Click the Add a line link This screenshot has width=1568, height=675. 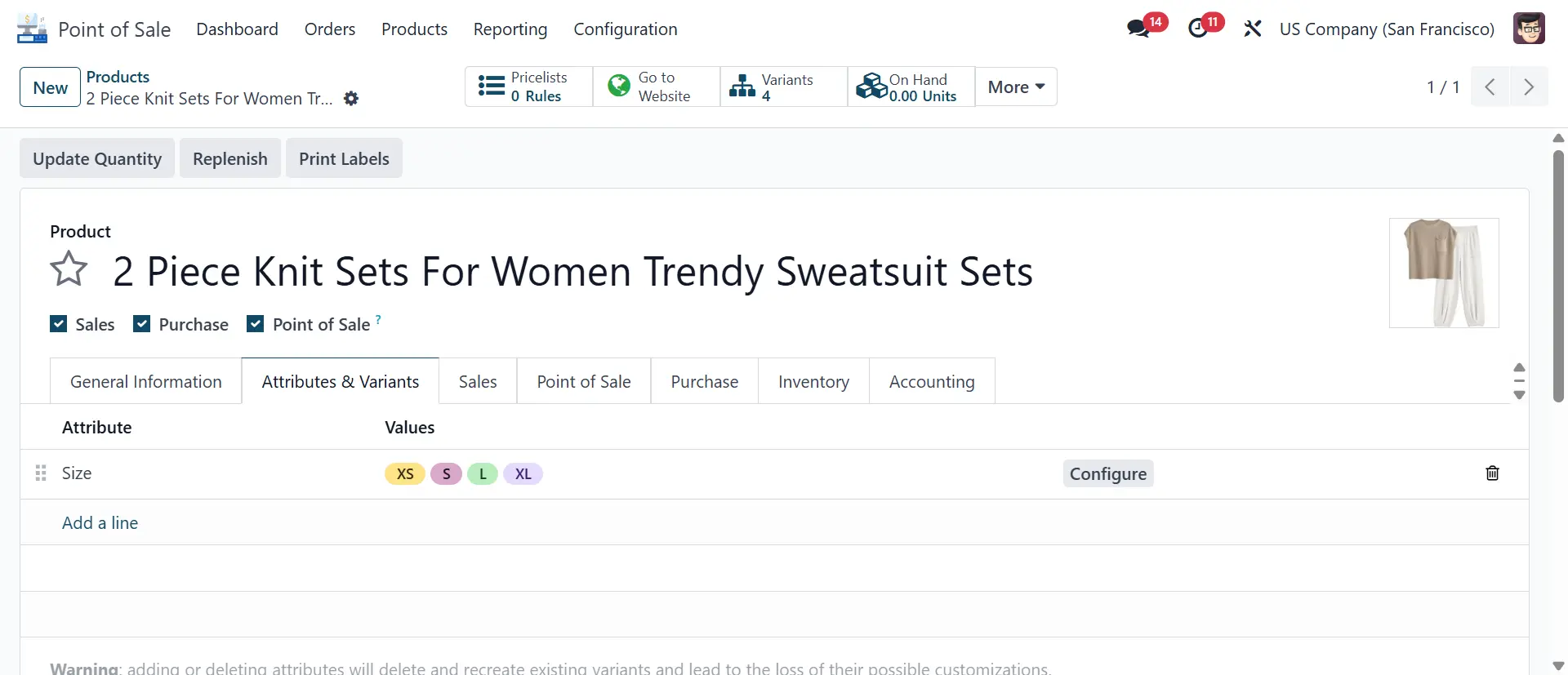click(100, 523)
